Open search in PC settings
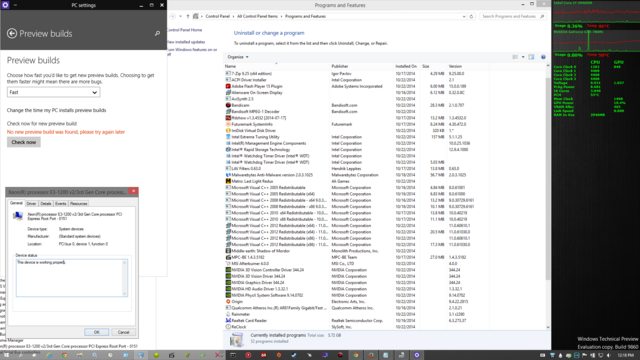The height and width of the screenshot is (360, 640). 157,34
